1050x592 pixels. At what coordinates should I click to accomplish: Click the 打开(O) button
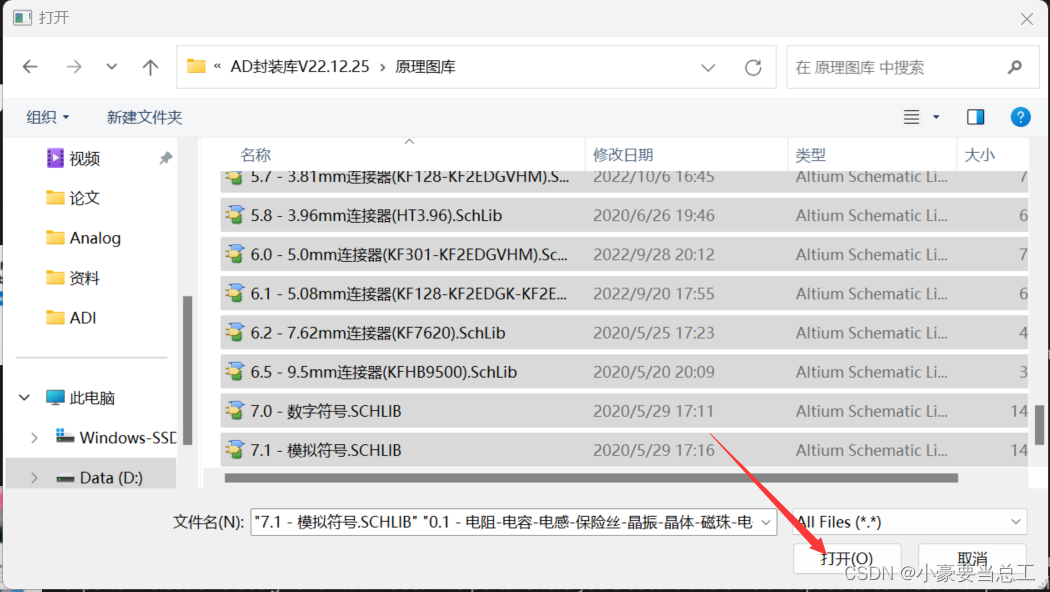coord(845,558)
